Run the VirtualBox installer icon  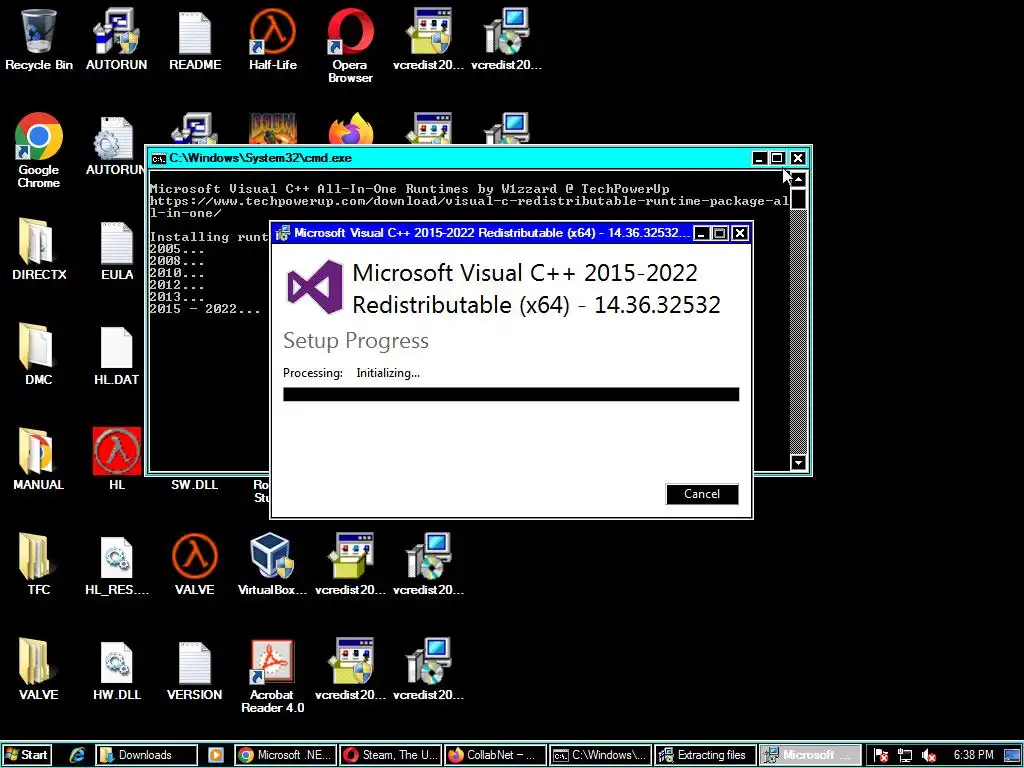pos(272,565)
